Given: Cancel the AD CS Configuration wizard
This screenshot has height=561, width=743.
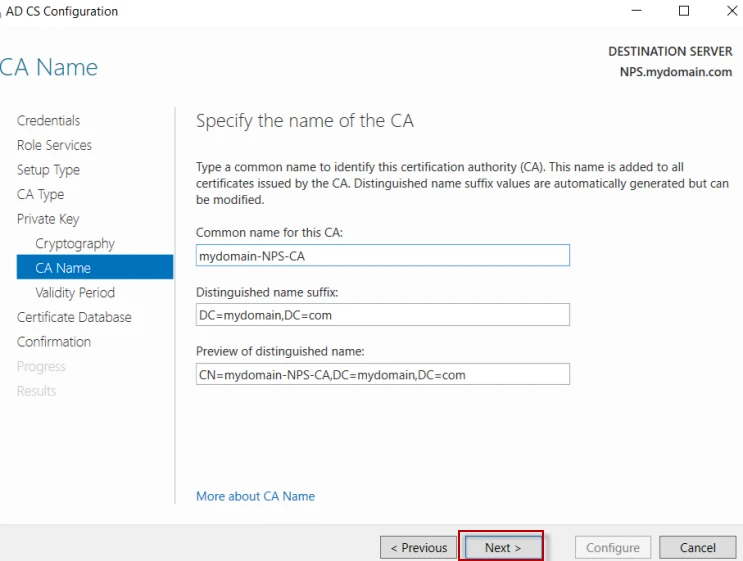Looking at the screenshot, I should click(697, 548).
